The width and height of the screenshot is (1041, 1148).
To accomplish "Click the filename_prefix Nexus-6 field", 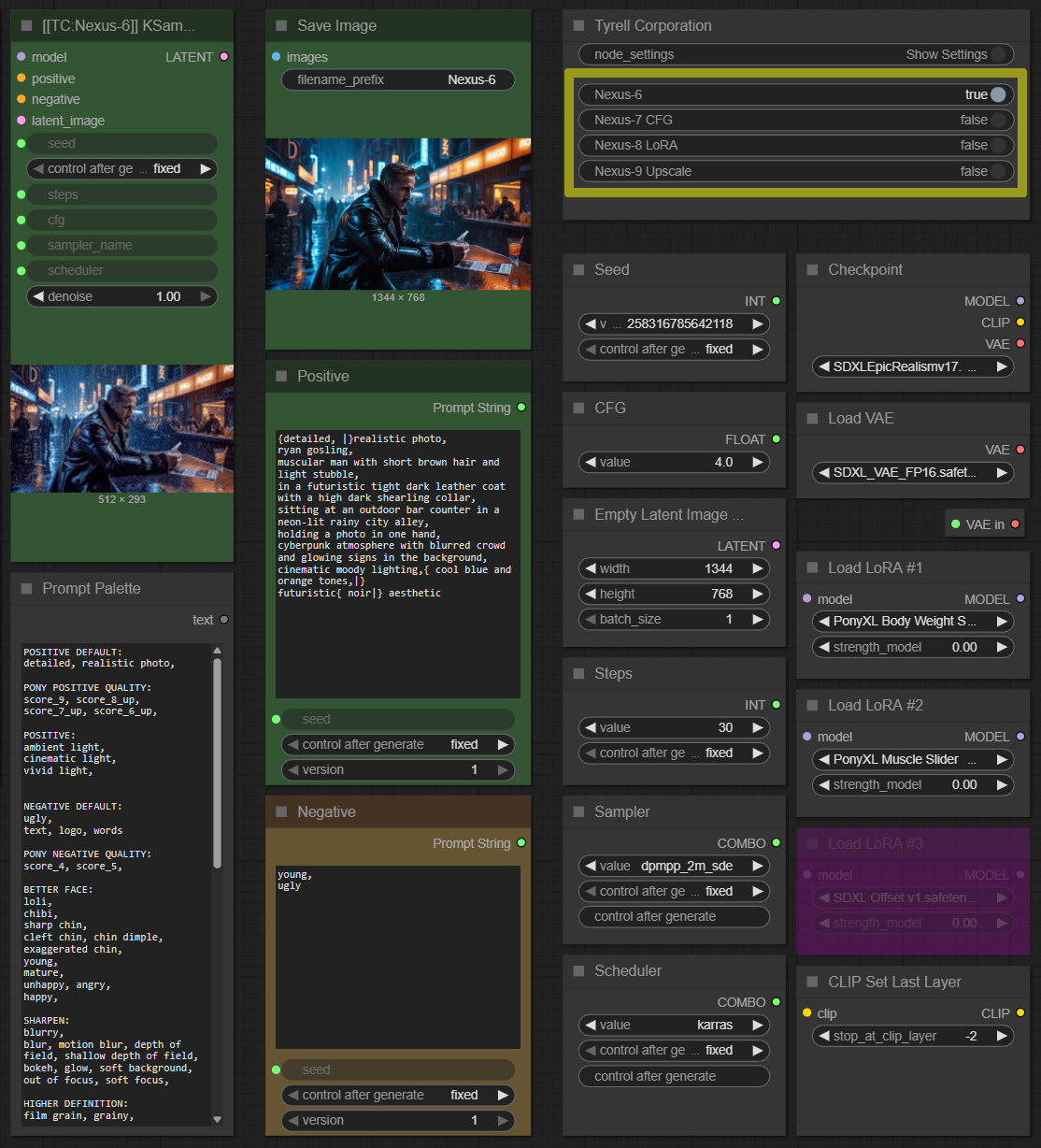I will coord(398,79).
